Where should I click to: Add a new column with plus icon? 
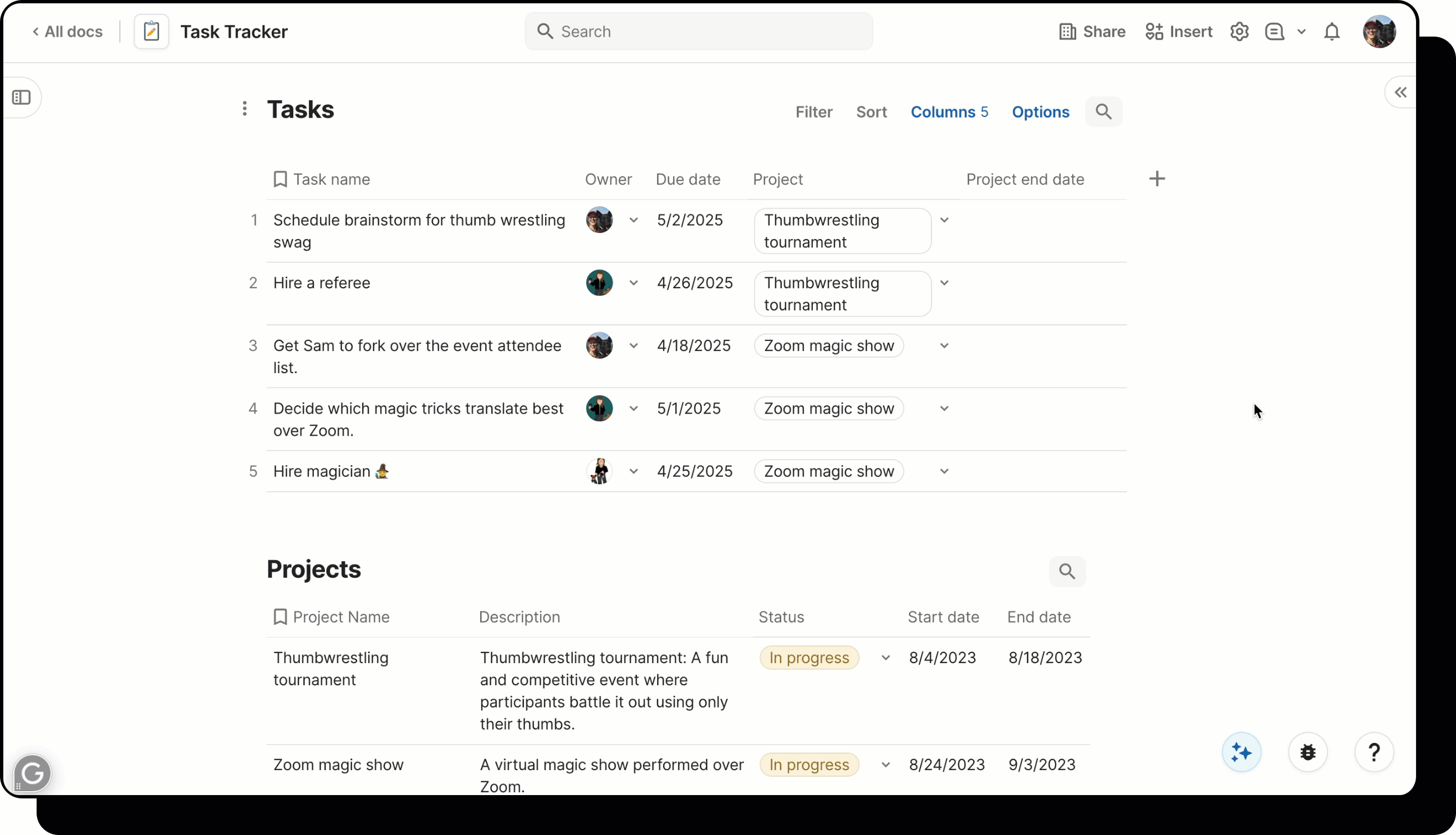coord(1157,179)
